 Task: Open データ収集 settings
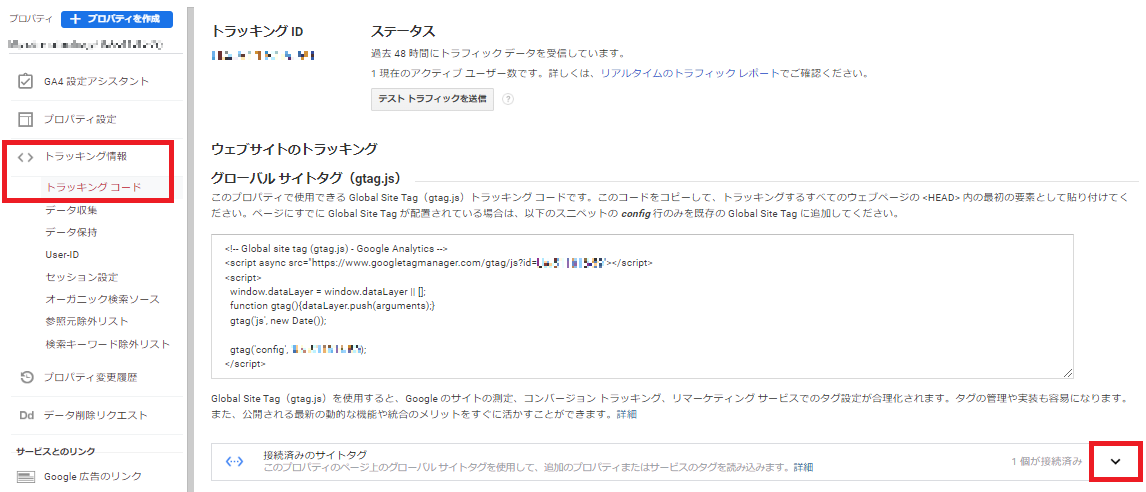(71, 210)
